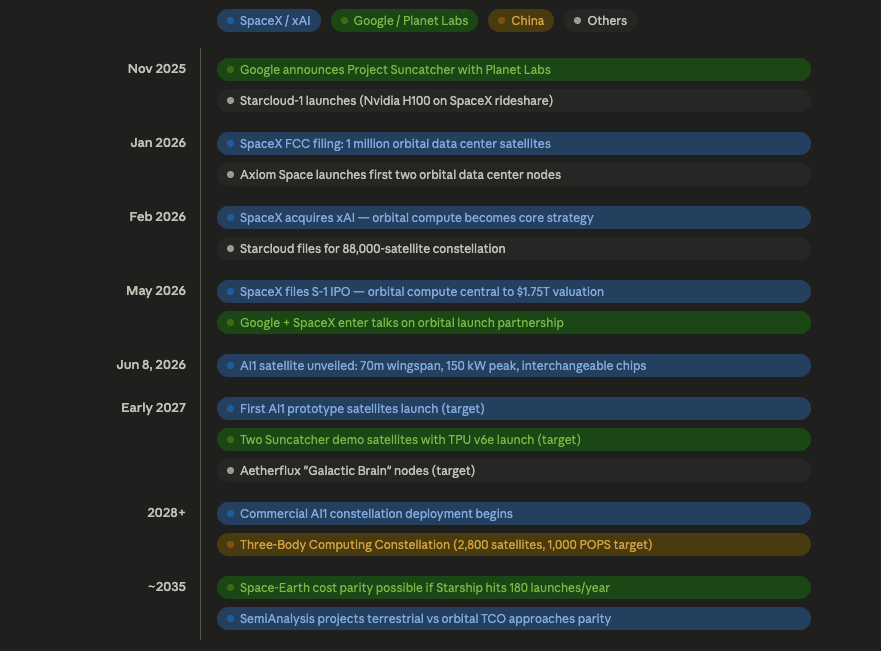
Task: Select the Google / Planet Labs legend chip
Action: pos(404,21)
